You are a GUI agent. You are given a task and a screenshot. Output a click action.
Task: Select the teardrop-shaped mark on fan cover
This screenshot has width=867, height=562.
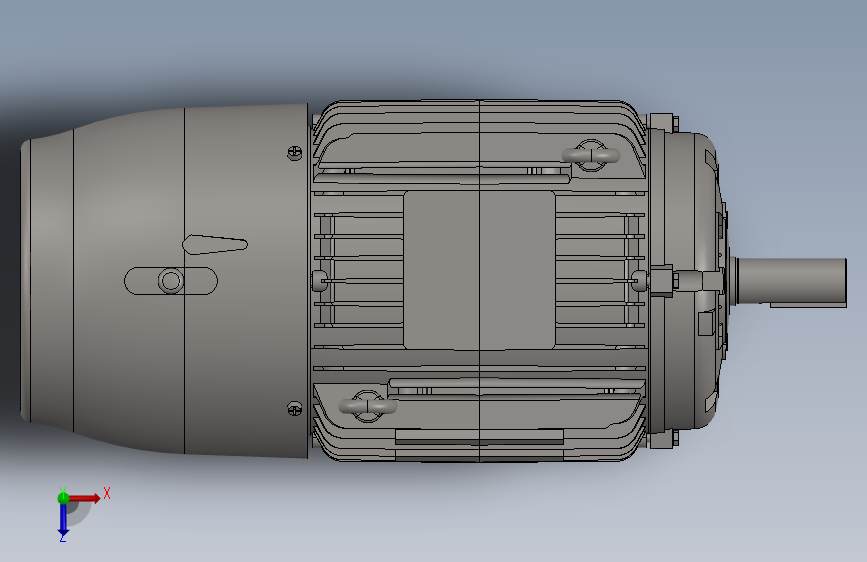tap(215, 244)
